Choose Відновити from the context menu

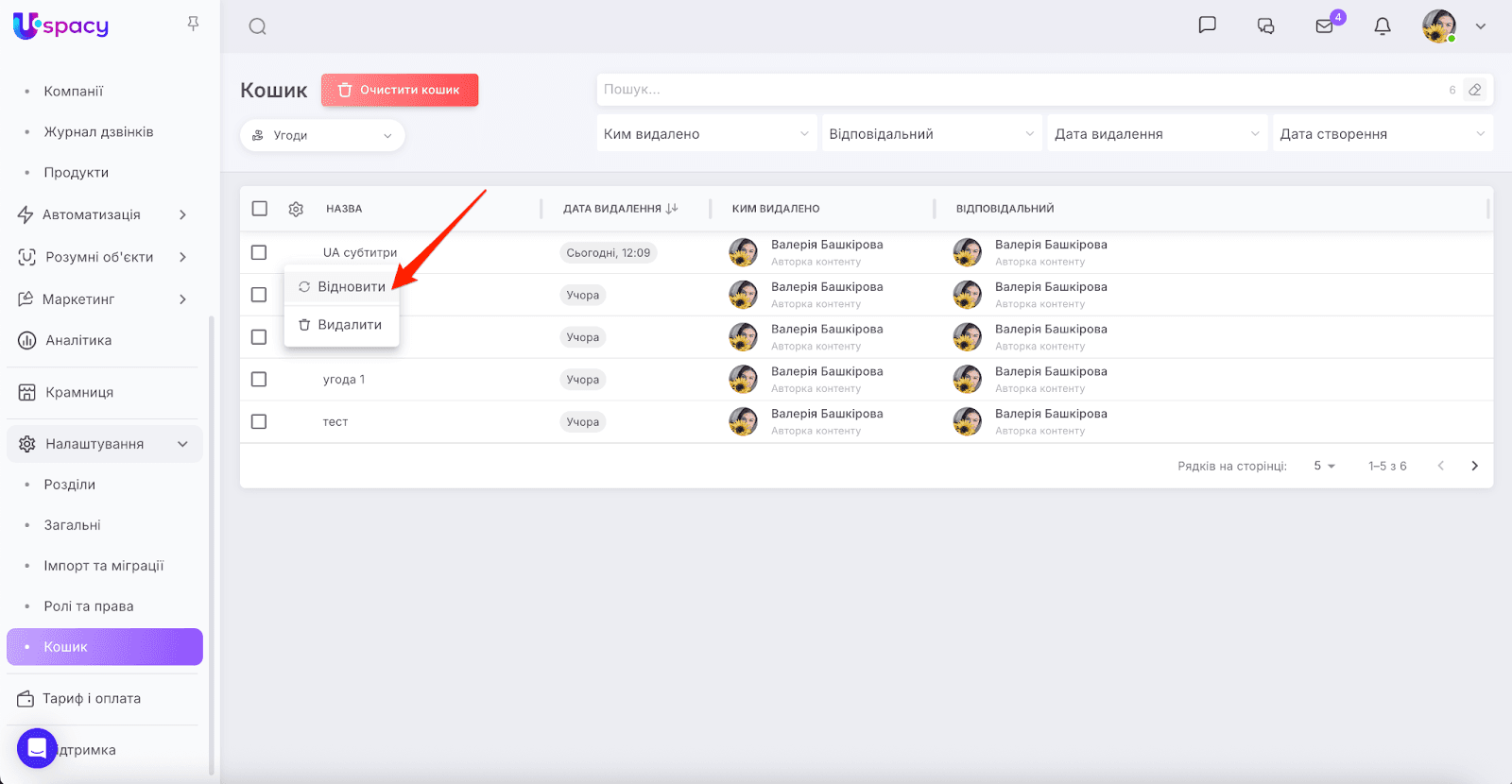click(342, 286)
